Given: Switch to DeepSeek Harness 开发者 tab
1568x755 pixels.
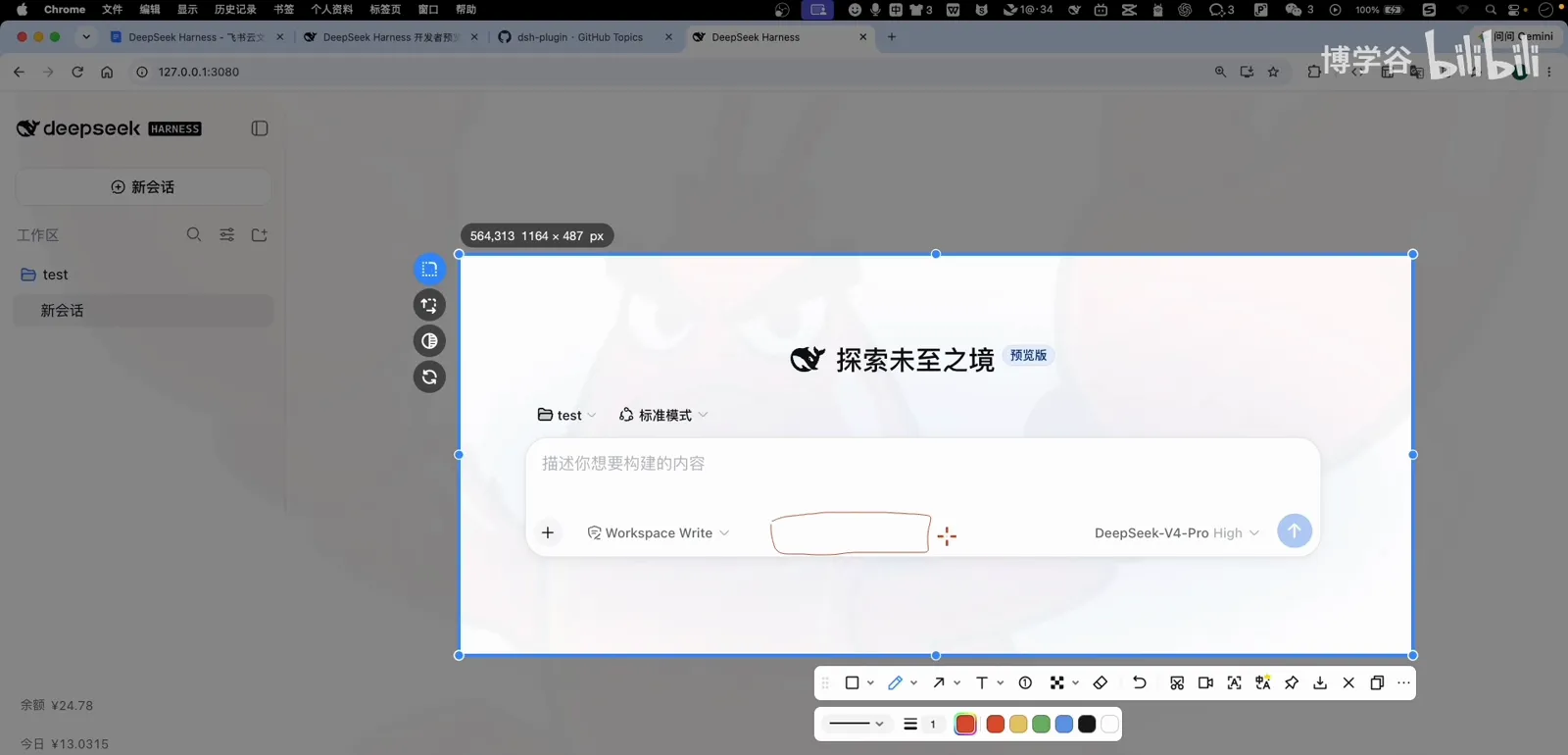Looking at the screenshot, I should coord(390,37).
